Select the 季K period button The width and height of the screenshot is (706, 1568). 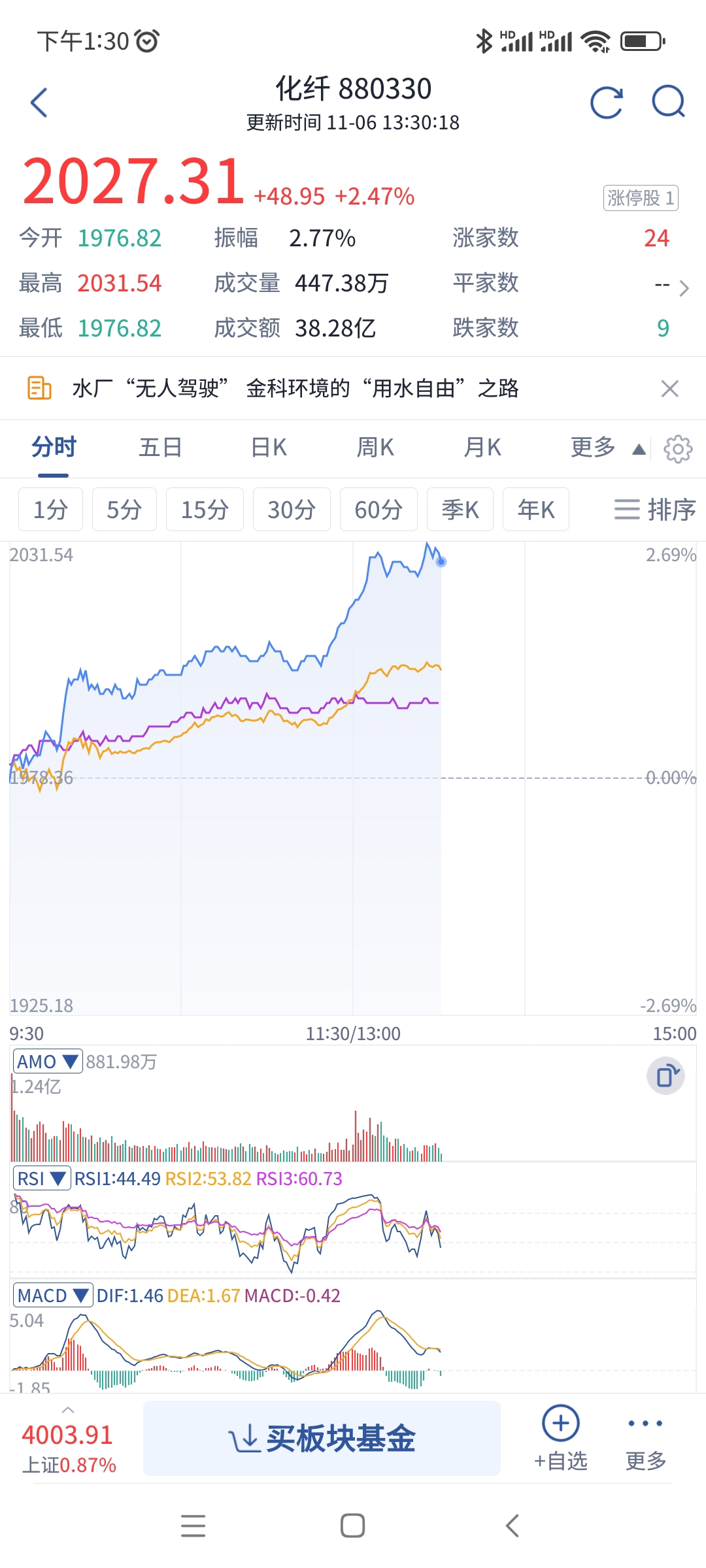[x=460, y=510]
